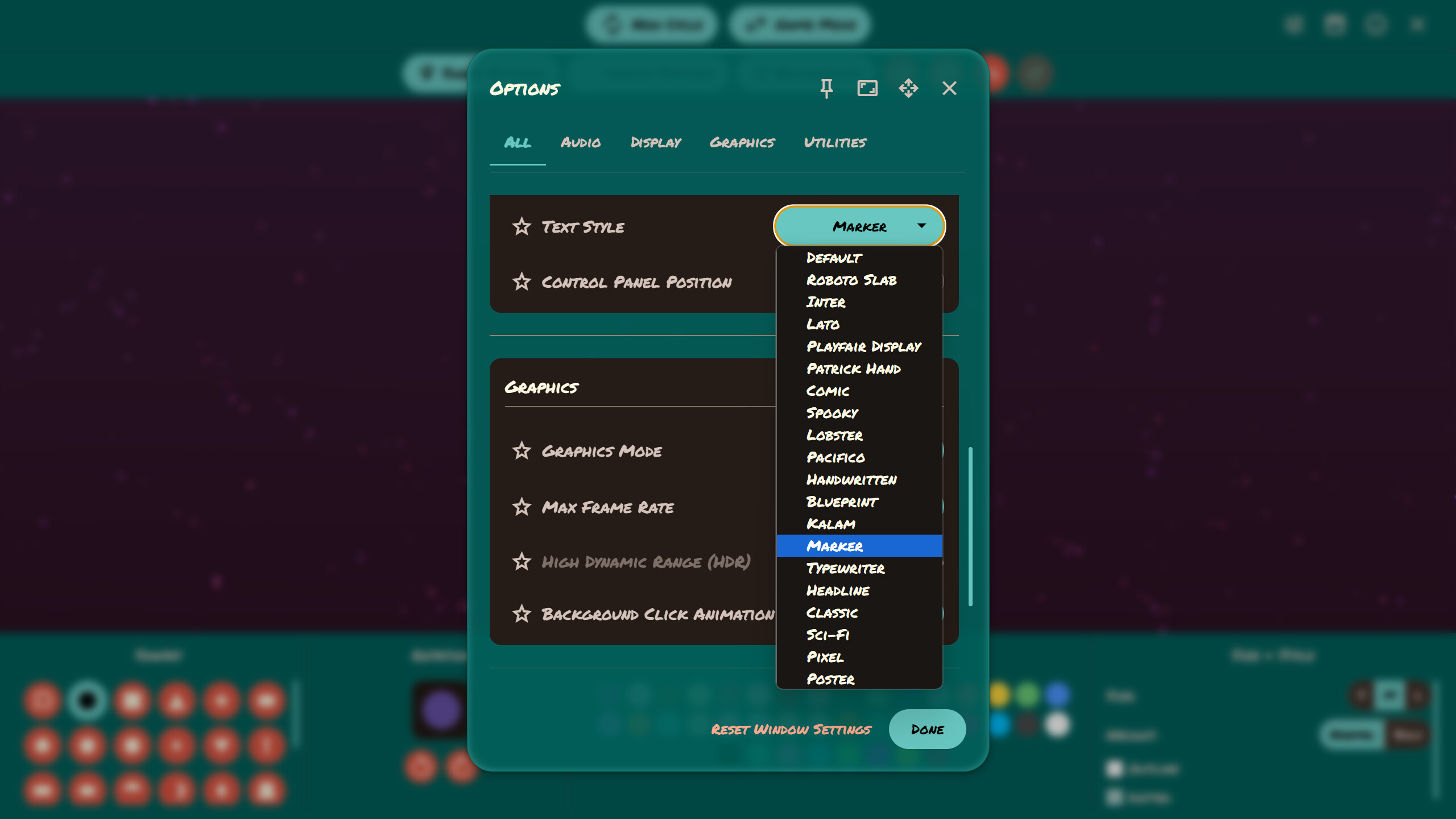Click the star beside Max Frame Rate

[x=522, y=507]
